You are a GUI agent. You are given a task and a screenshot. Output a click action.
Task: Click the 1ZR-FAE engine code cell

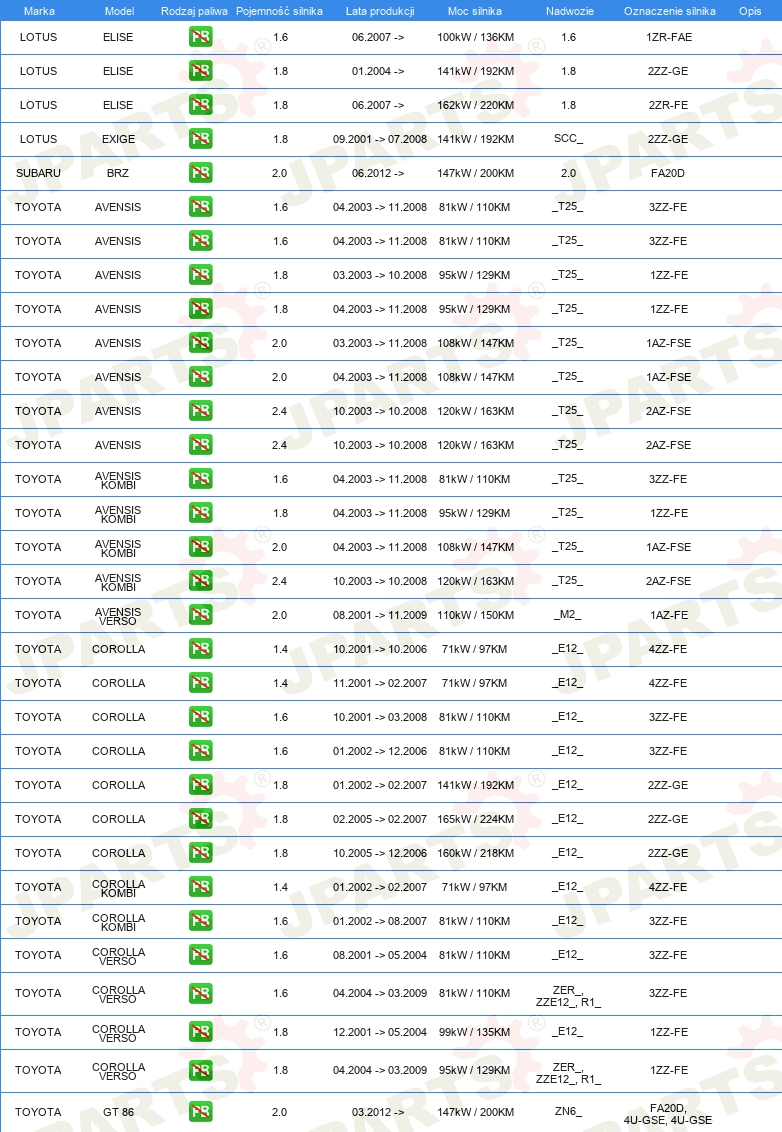669,38
